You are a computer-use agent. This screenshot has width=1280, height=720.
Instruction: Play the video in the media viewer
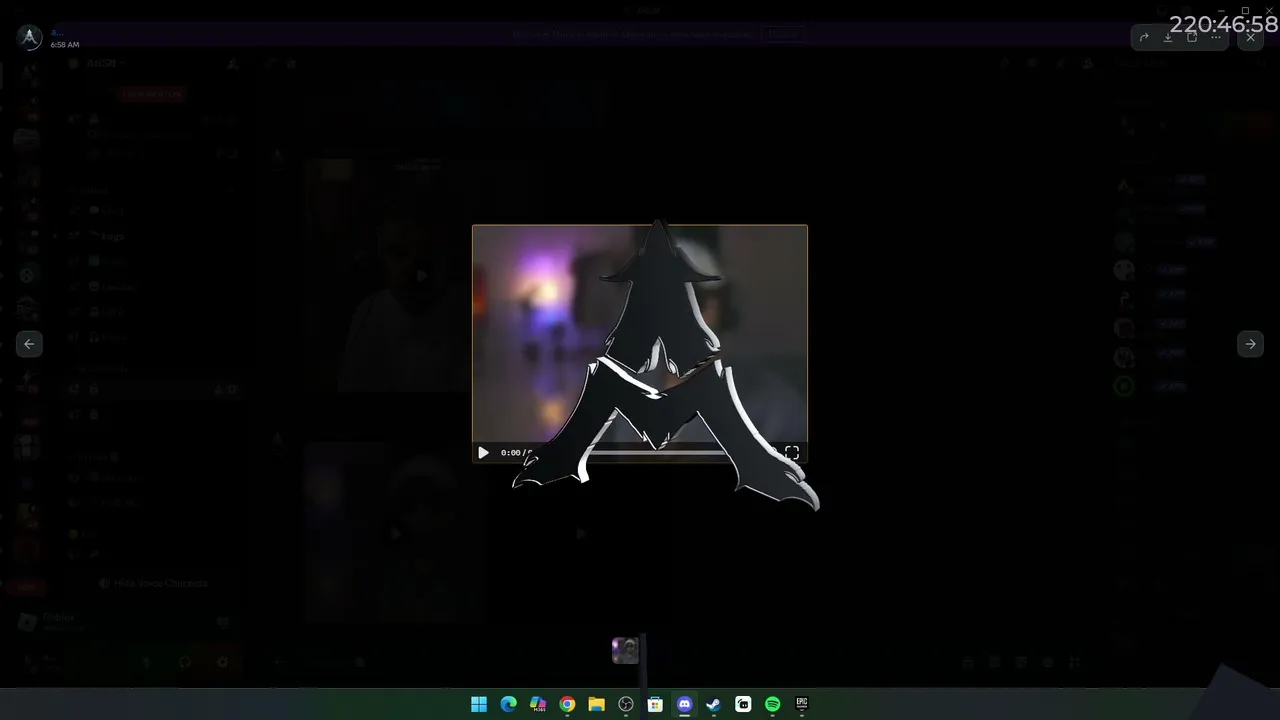tap(483, 452)
